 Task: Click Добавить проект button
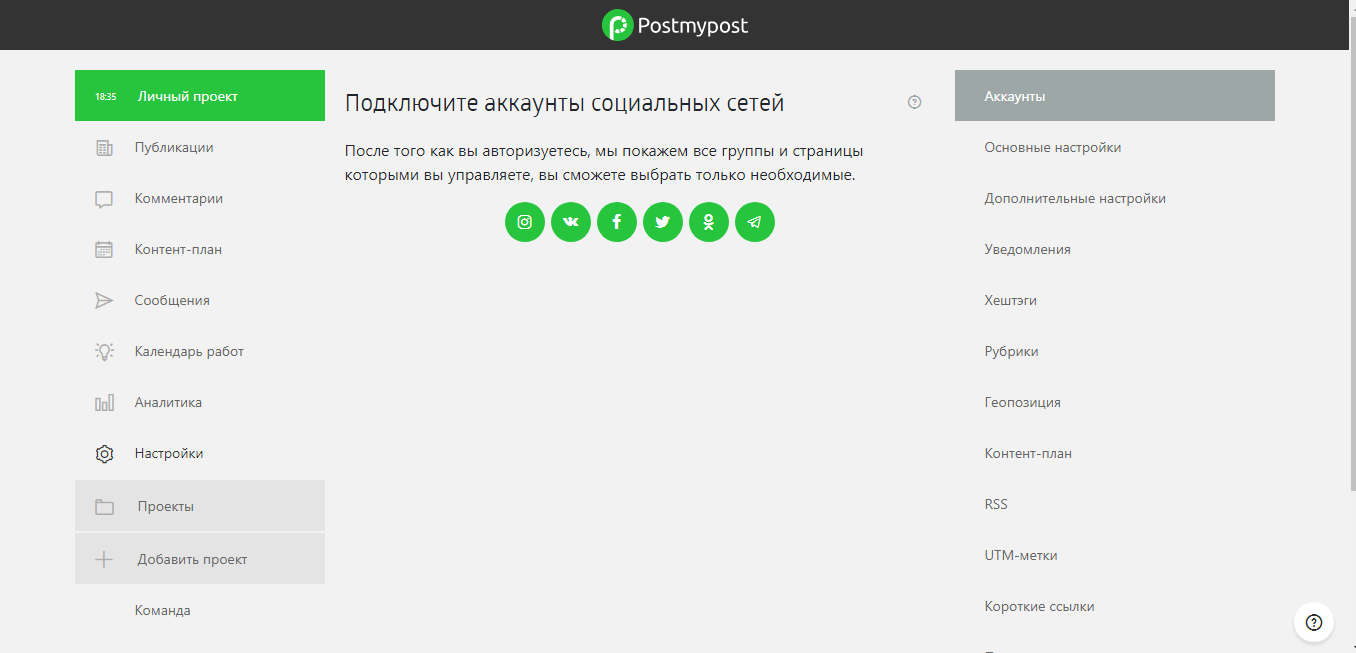pos(192,560)
